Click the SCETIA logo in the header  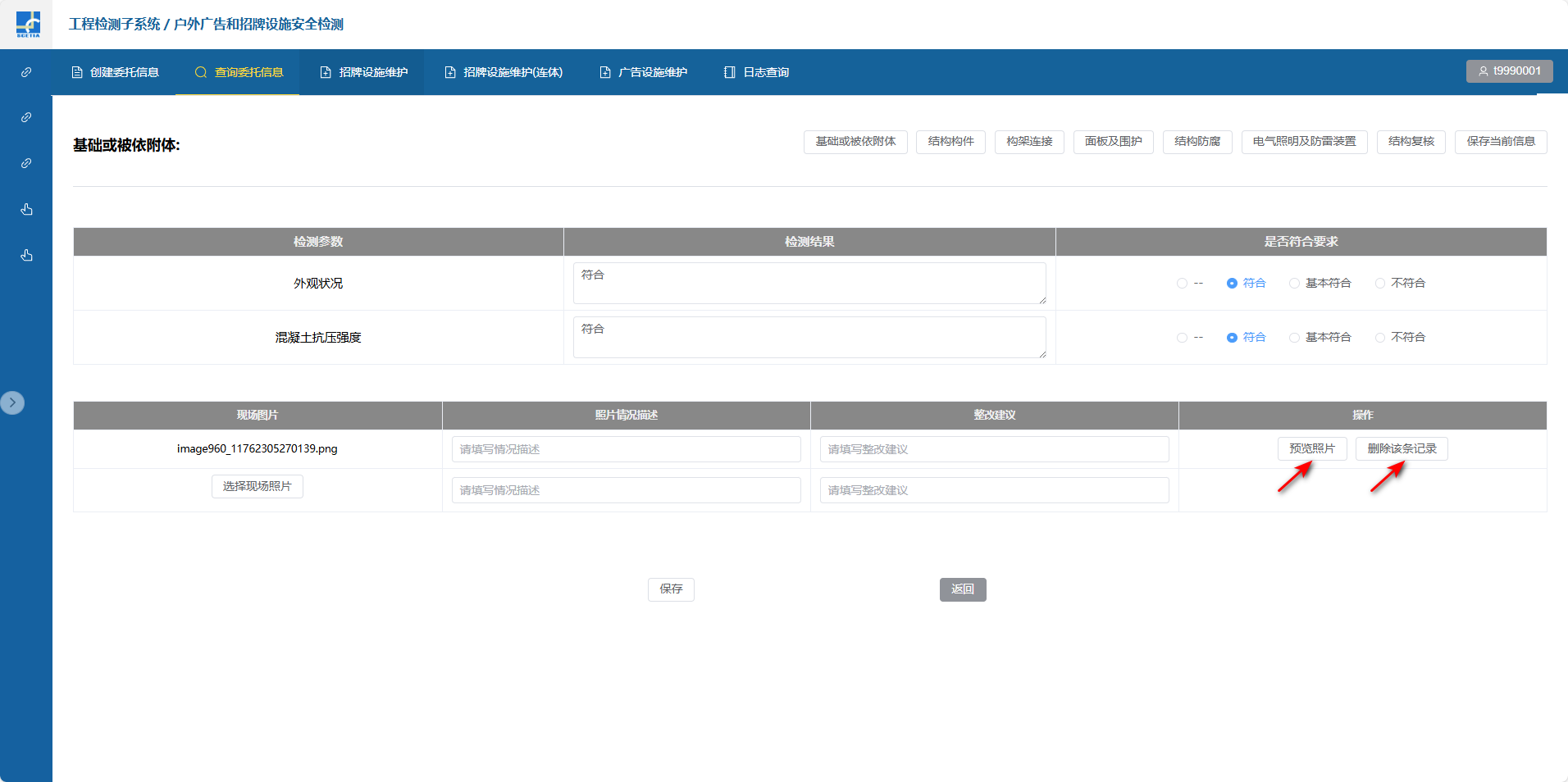coord(28,24)
